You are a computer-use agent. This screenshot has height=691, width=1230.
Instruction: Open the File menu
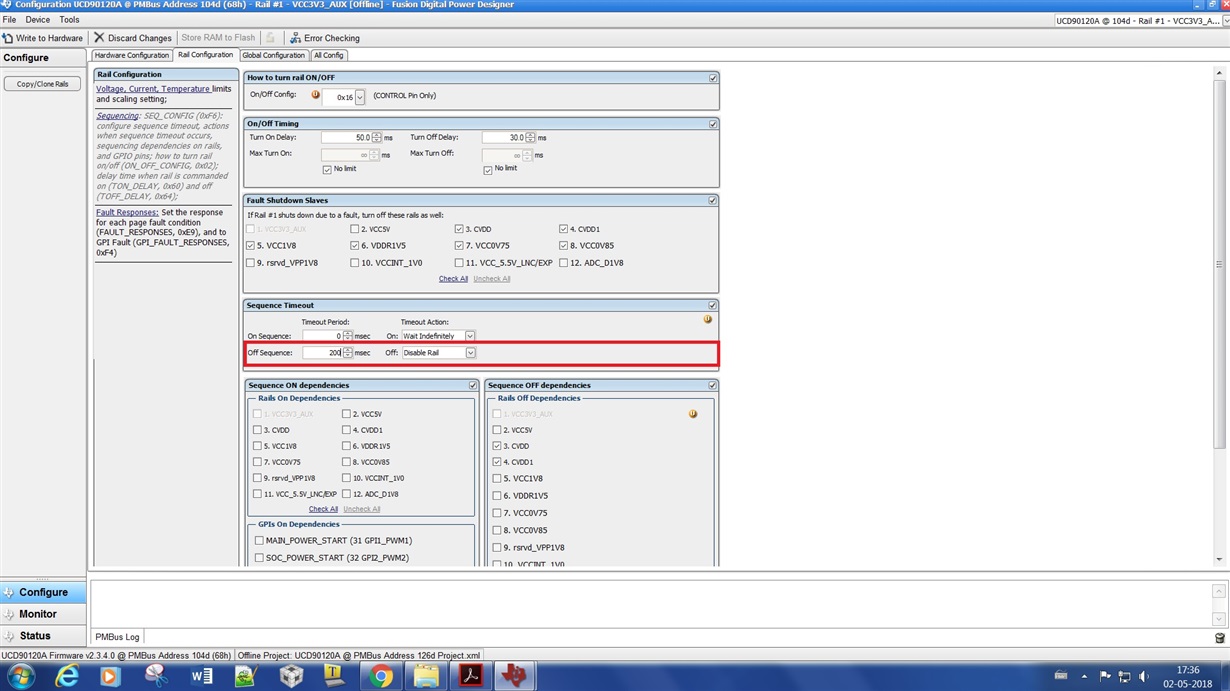tap(9, 20)
